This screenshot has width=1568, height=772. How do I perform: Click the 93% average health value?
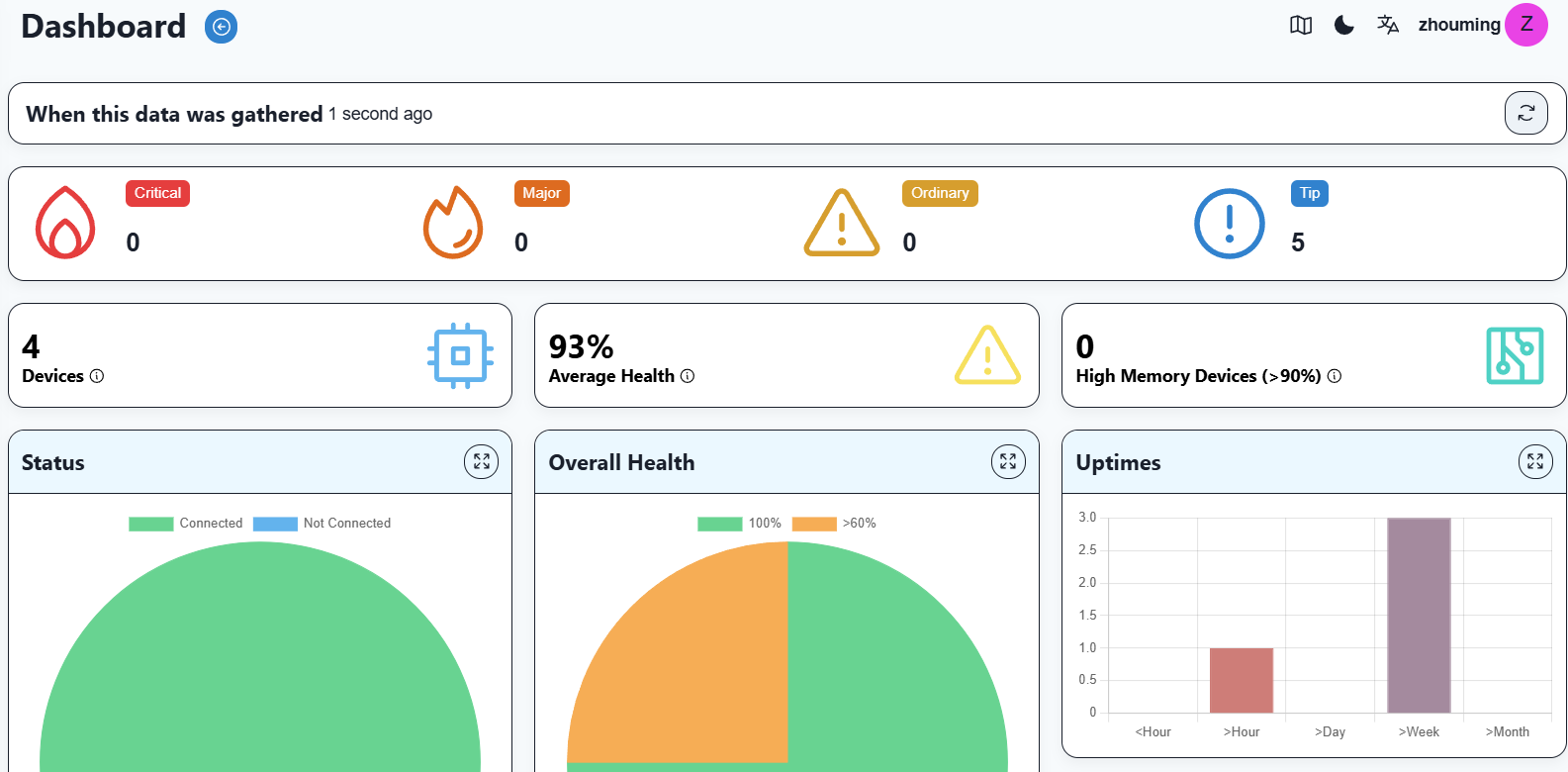click(x=581, y=346)
